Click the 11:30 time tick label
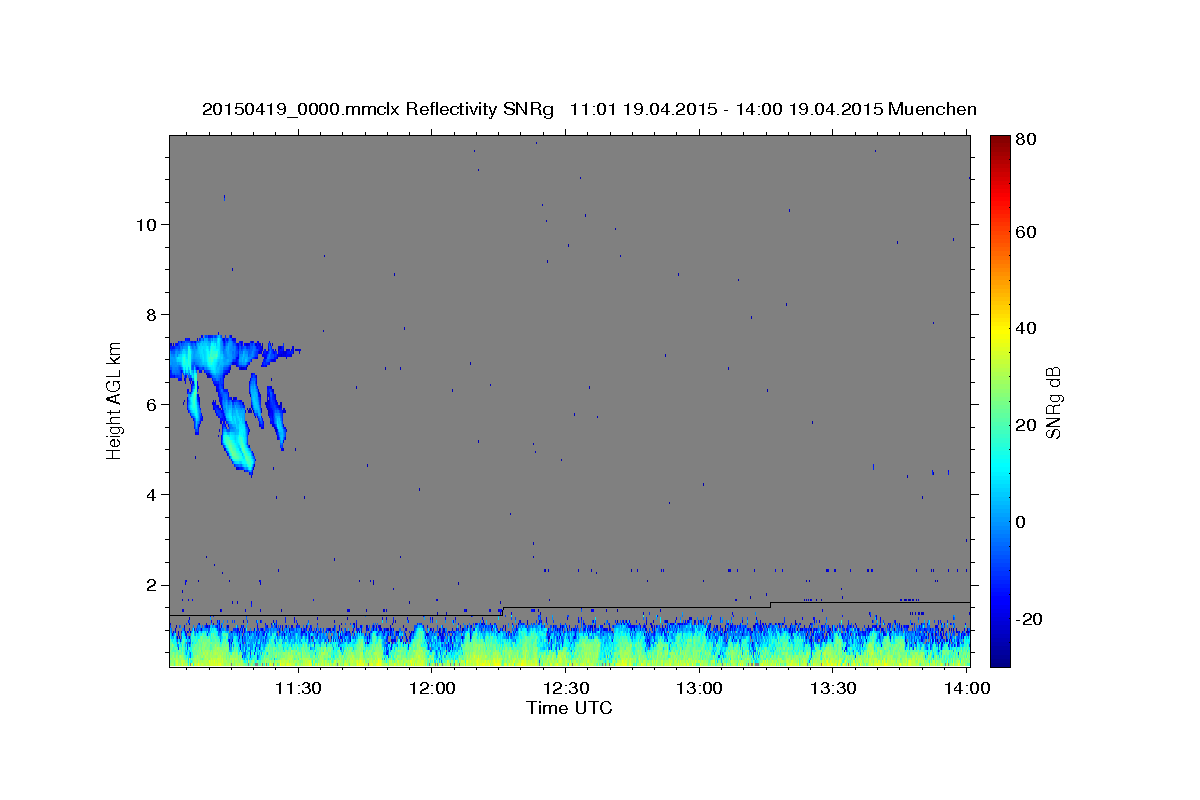Viewport: 1200px width, 800px height. click(x=298, y=688)
